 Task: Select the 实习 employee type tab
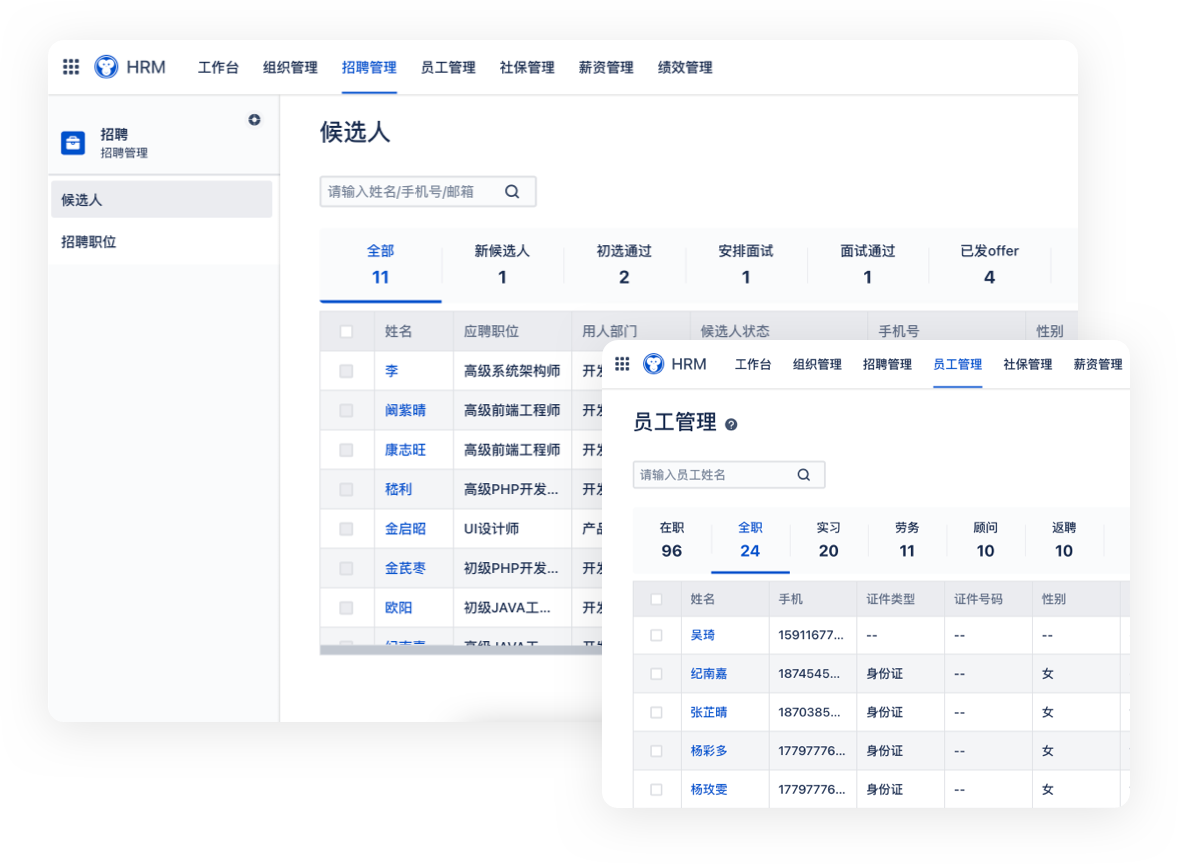pos(828,540)
